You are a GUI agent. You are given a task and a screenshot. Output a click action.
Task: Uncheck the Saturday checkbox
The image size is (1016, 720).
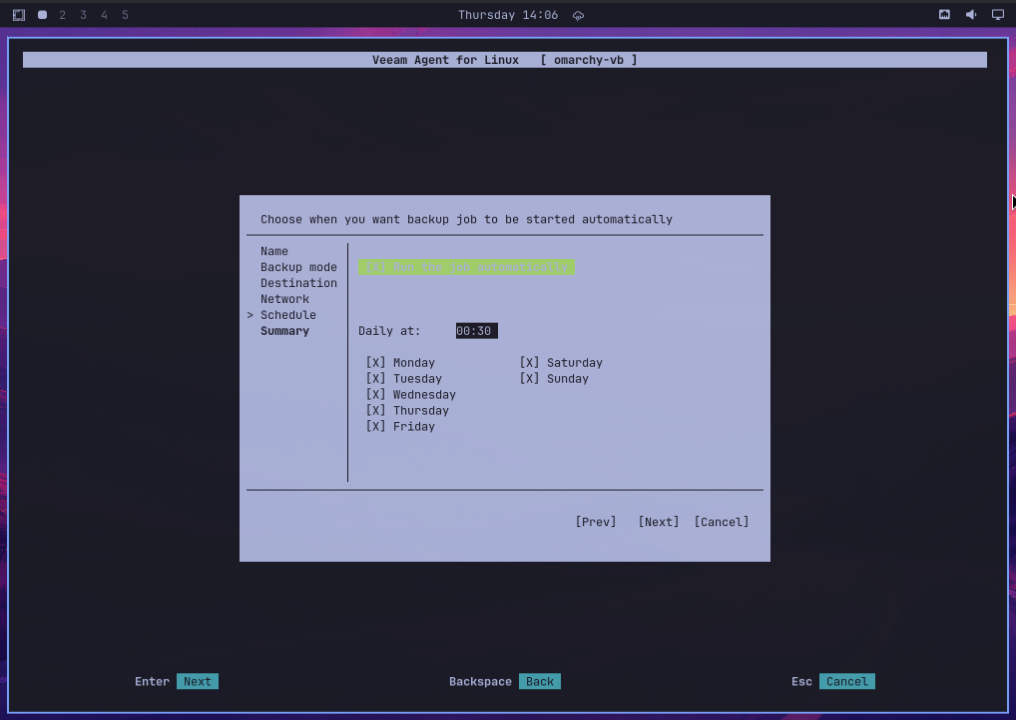pyautogui.click(x=561, y=363)
